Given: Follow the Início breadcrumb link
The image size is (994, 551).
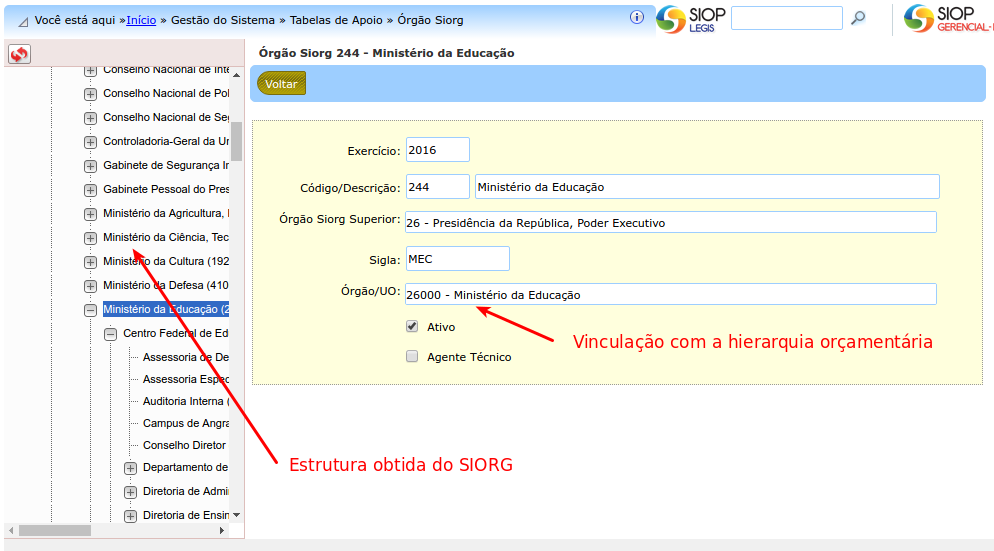Looking at the screenshot, I should pyautogui.click(x=141, y=20).
